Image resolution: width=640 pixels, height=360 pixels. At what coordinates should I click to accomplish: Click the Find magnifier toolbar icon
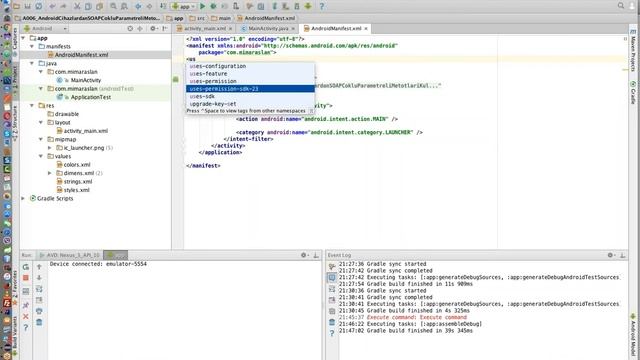pos(113,6)
